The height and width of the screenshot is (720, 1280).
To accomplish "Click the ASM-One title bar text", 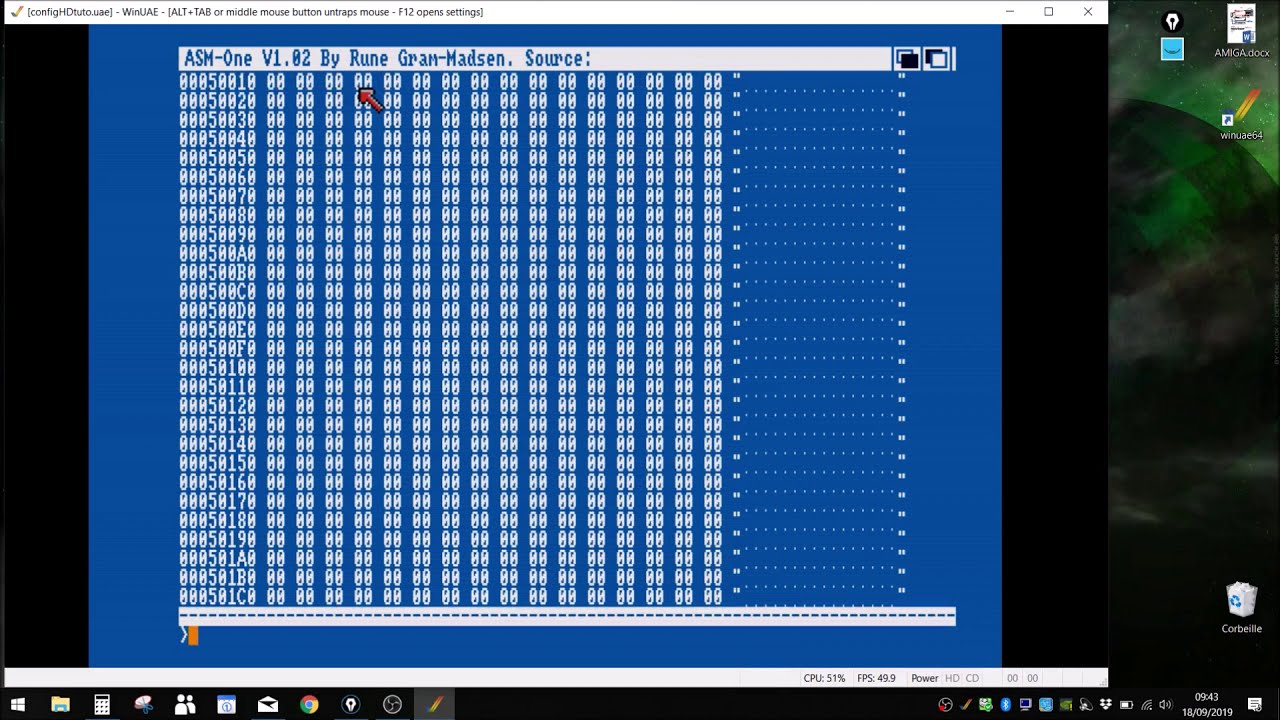I will [387, 59].
